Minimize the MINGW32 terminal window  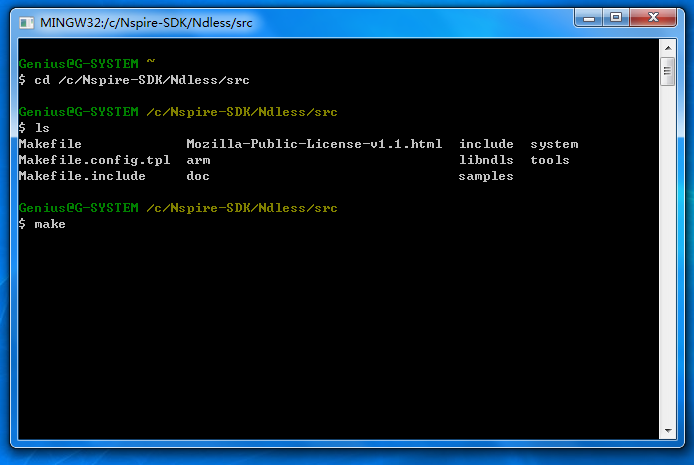coord(588,18)
